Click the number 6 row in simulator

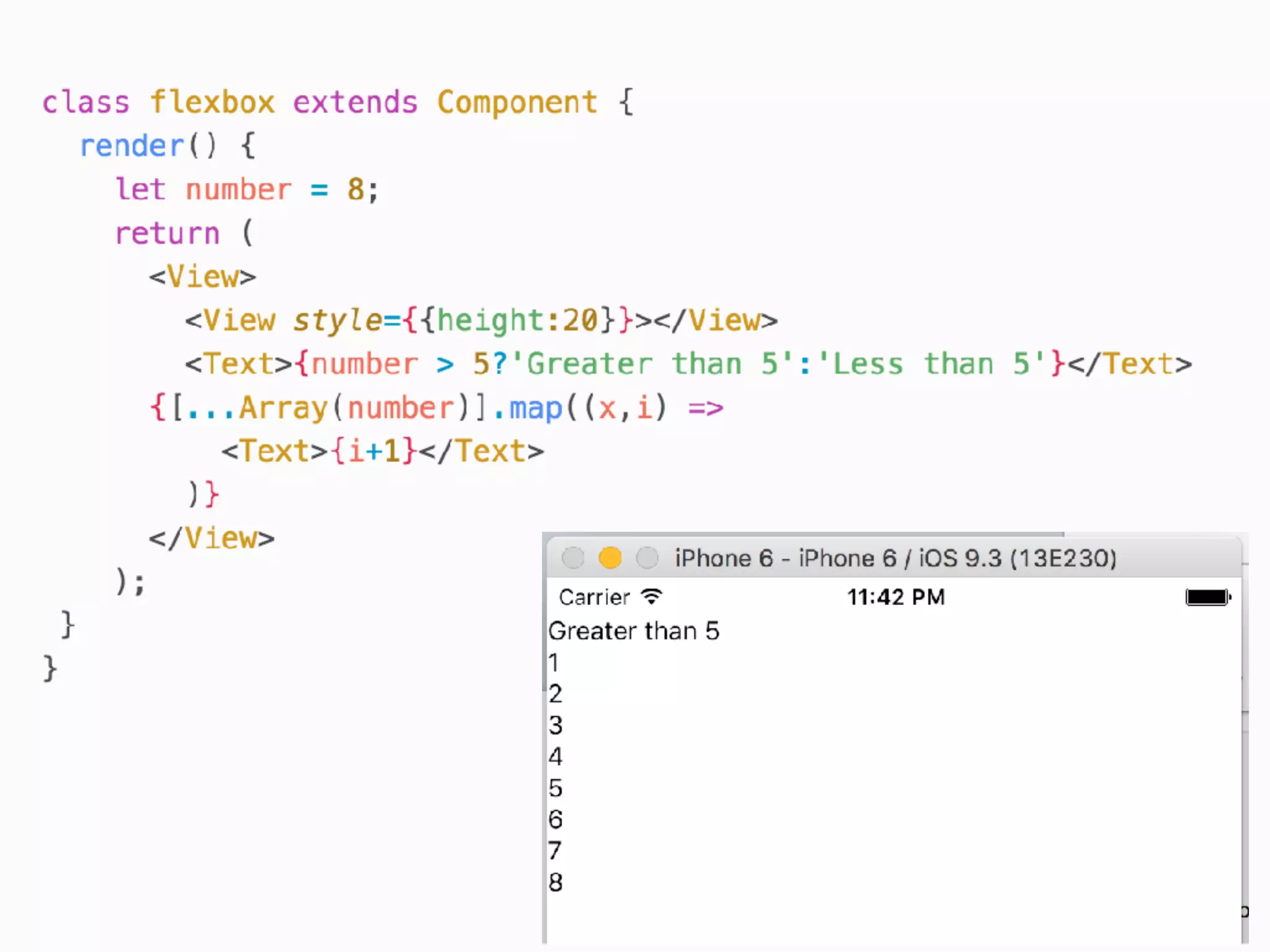[555, 819]
